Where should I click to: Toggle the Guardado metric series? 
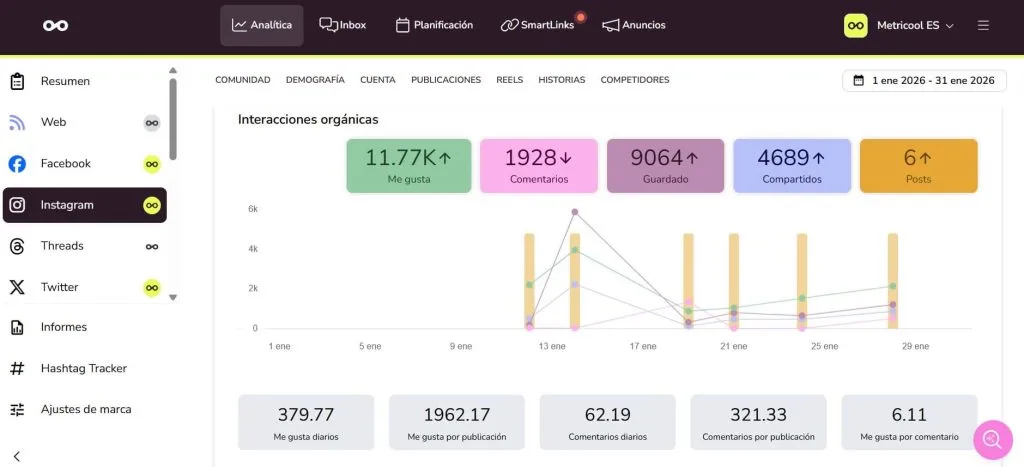tap(665, 165)
